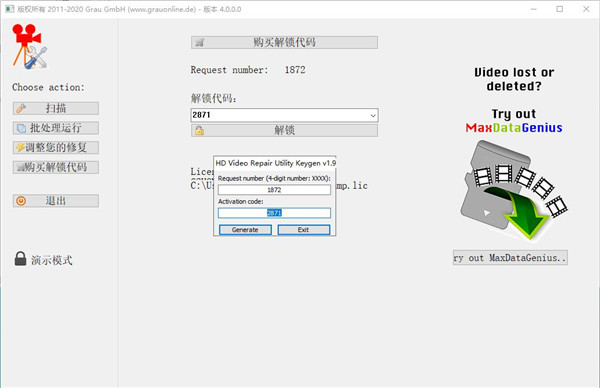Image resolution: width=600 pixels, height=388 pixels.
Task: Click the window title bar app icon
Action: [x=10, y=9]
